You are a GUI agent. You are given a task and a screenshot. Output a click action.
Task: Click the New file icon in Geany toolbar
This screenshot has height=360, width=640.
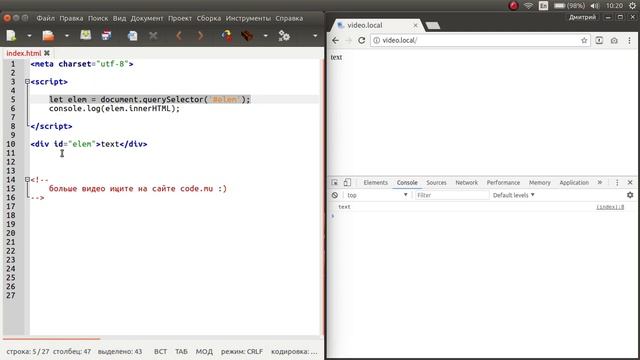pyautogui.click(x=11, y=36)
